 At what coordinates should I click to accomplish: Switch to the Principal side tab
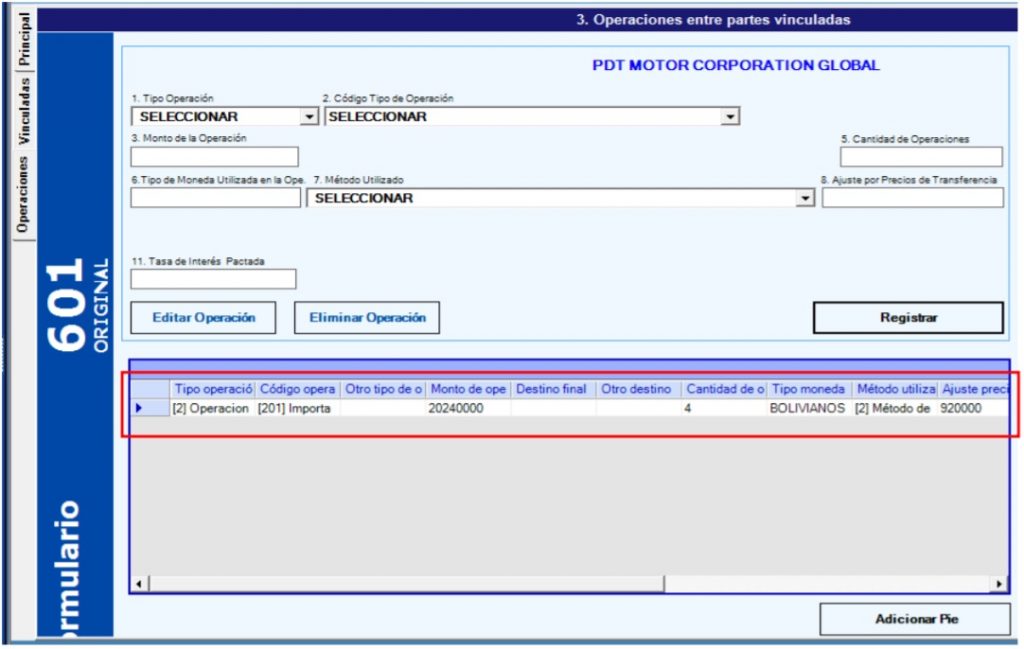(24, 38)
